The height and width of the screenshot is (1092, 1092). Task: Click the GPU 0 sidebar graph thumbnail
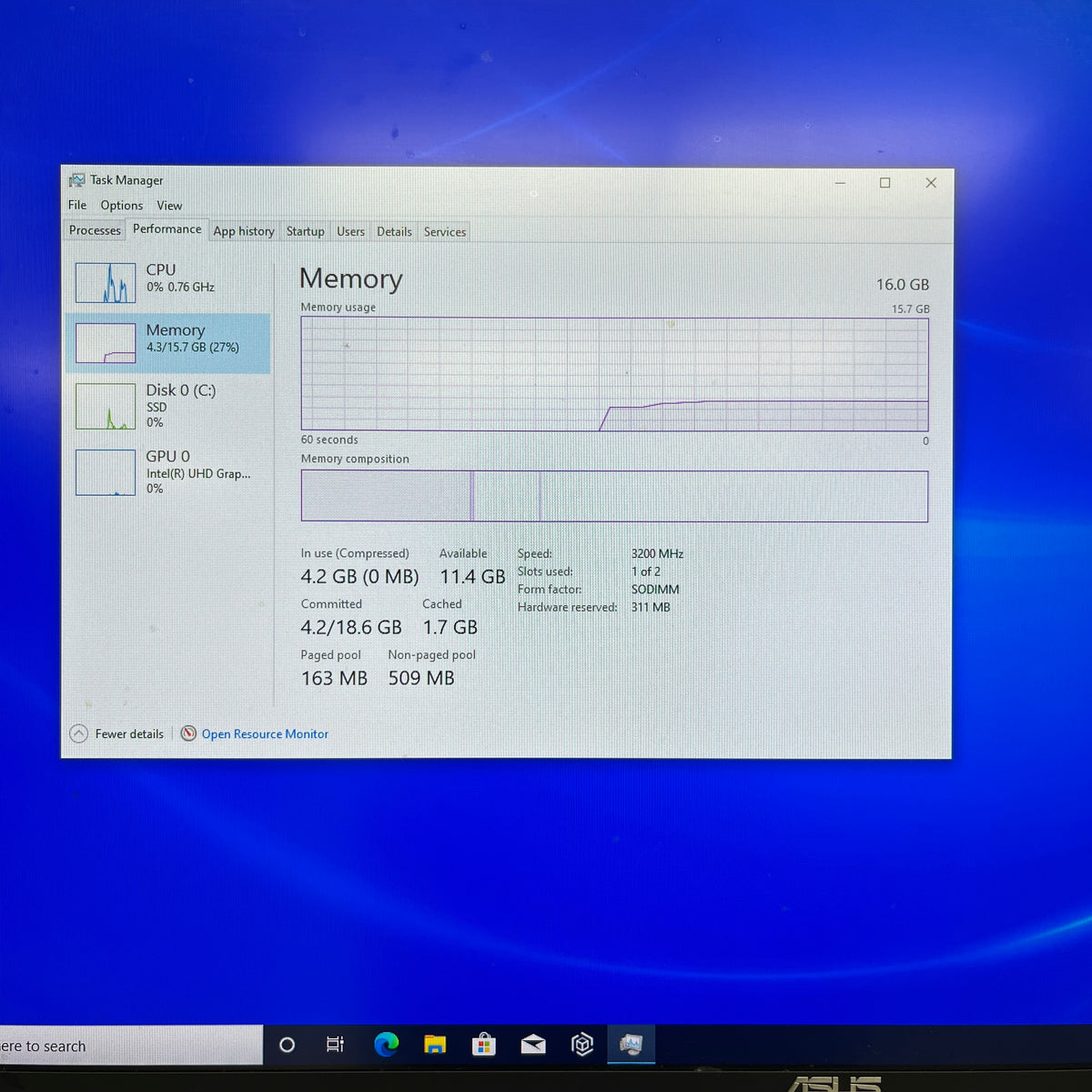(x=106, y=472)
